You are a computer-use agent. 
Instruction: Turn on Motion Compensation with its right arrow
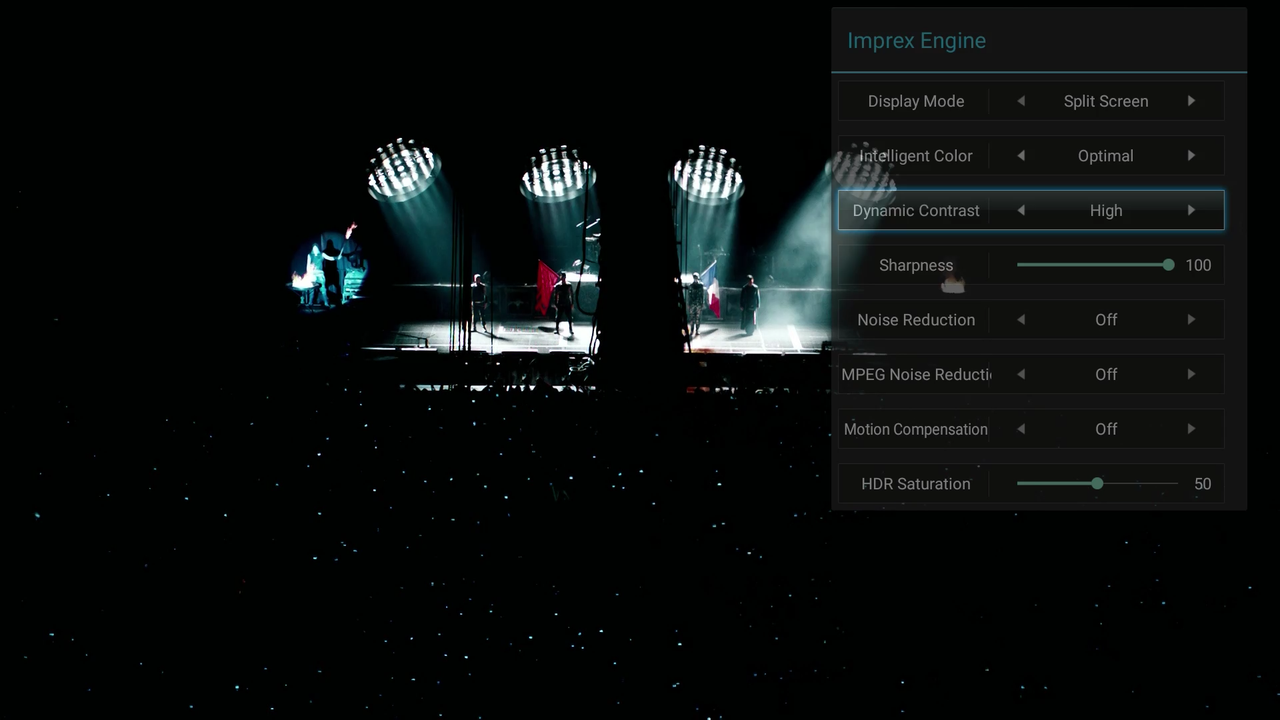pos(1191,429)
